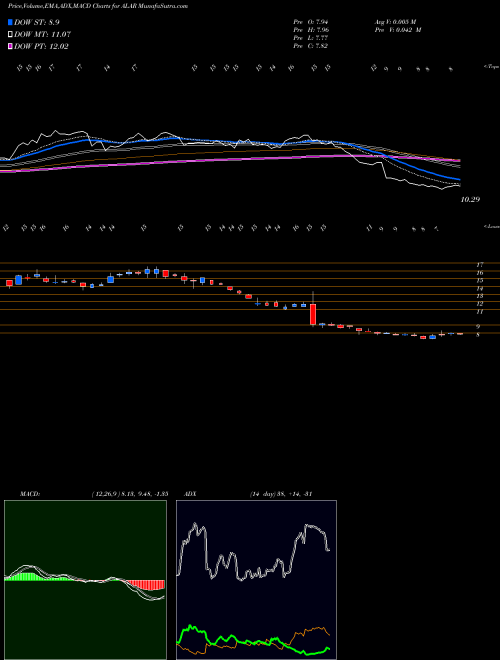Select the 'DOW MT: 11.07' label
This screenshot has width=500, height=660.
point(42,35)
